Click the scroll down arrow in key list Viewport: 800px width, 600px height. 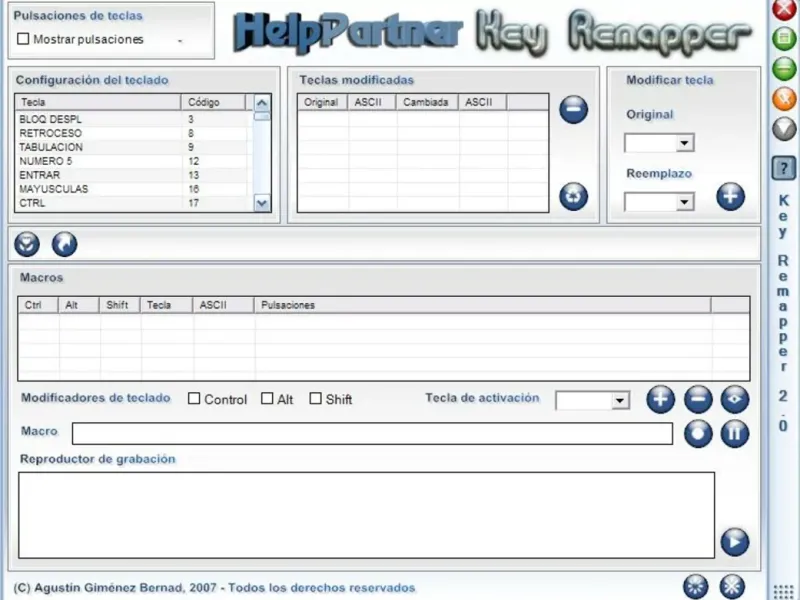[262, 204]
